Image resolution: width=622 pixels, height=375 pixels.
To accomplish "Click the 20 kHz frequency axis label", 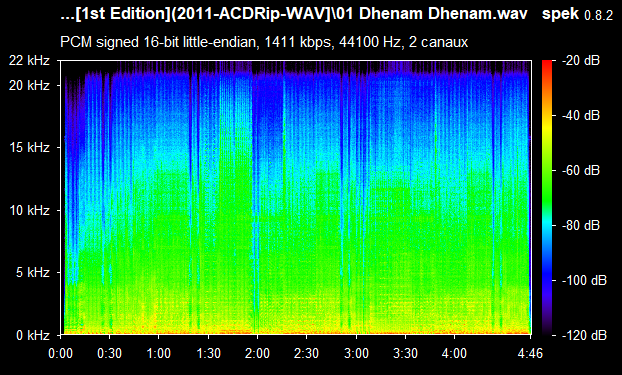I will (30, 85).
